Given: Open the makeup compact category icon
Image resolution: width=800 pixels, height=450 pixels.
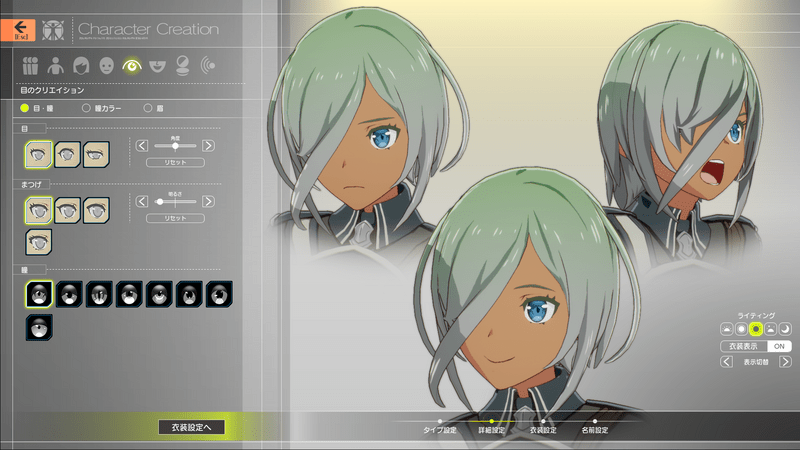Looking at the screenshot, I should 183,66.
